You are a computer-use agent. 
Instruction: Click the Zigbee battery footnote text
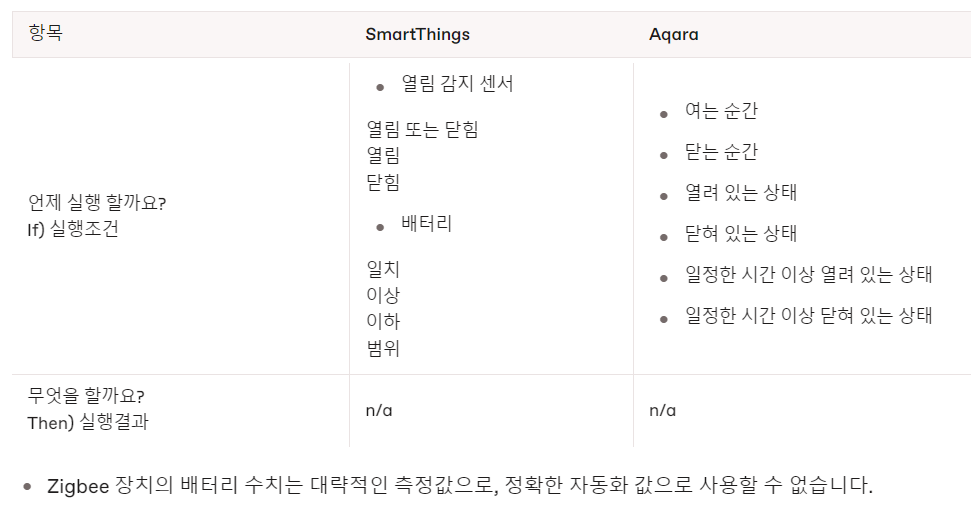click(x=460, y=487)
